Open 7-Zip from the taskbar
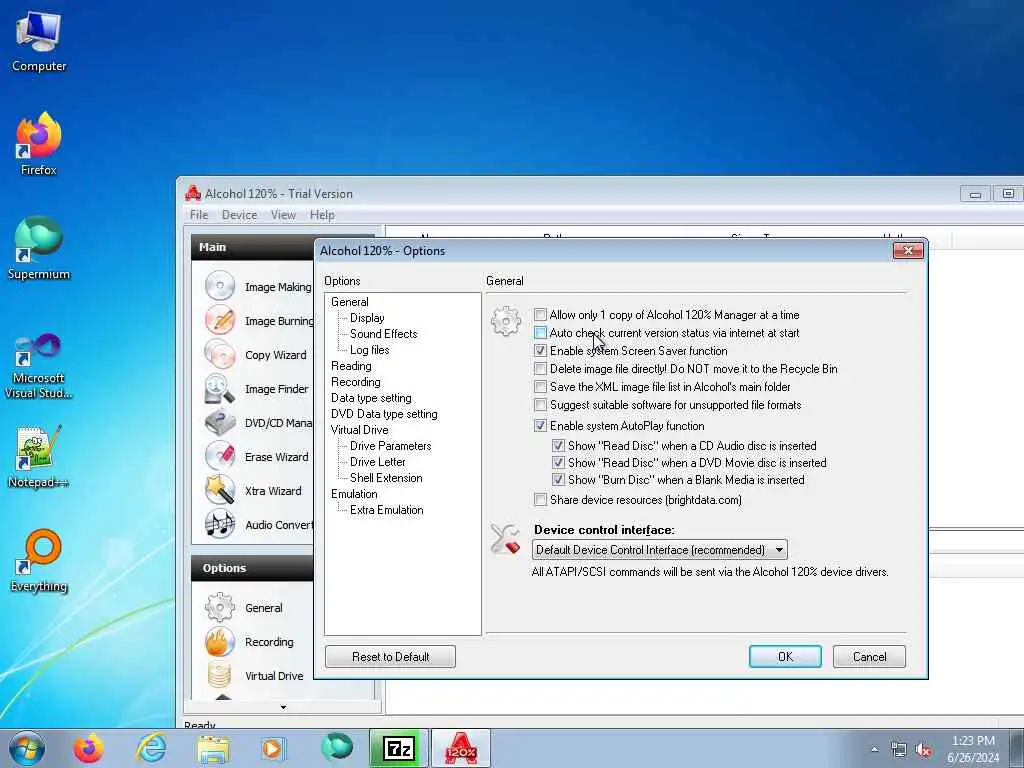Screen dimensions: 1024x768 point(398,748)
